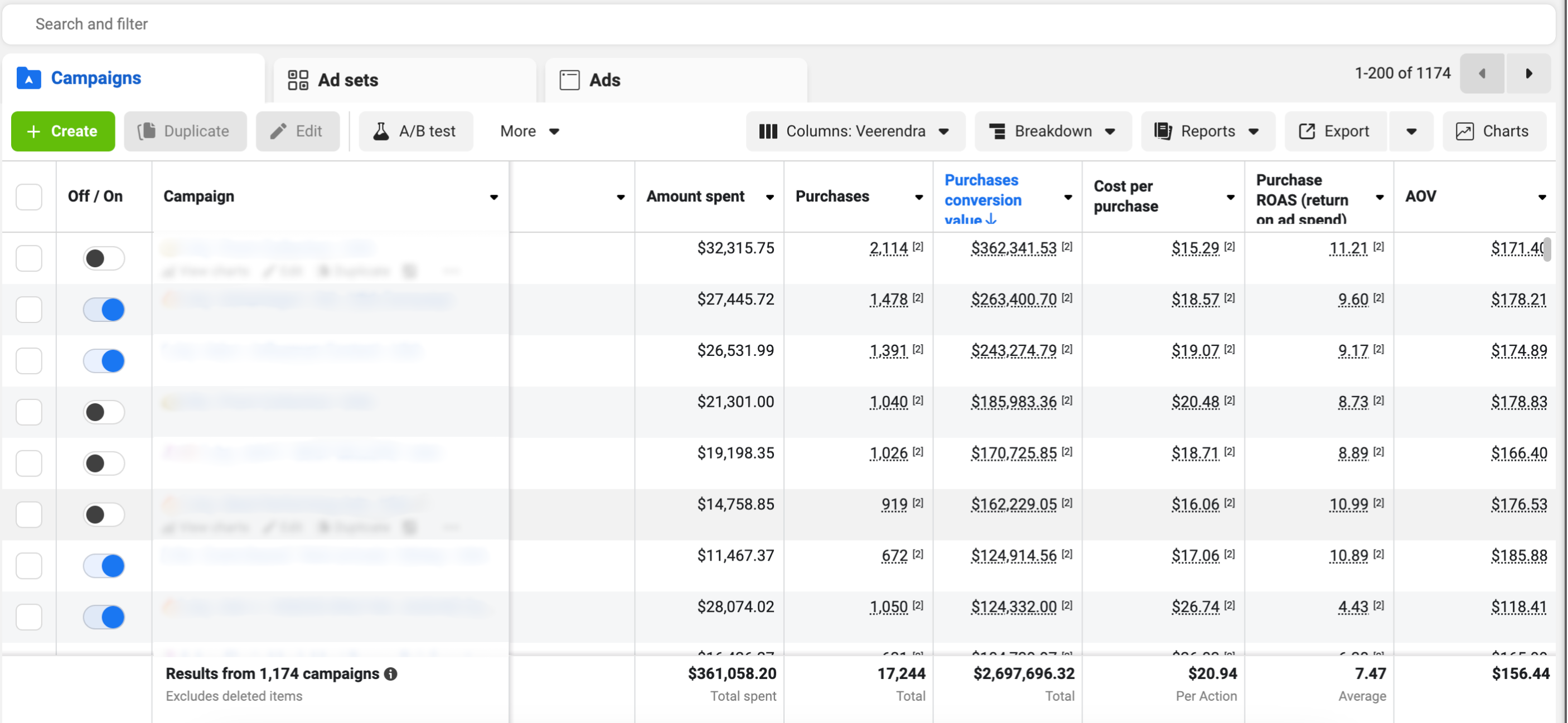Expand the Breakdown dropdown

click(1052, 131)
